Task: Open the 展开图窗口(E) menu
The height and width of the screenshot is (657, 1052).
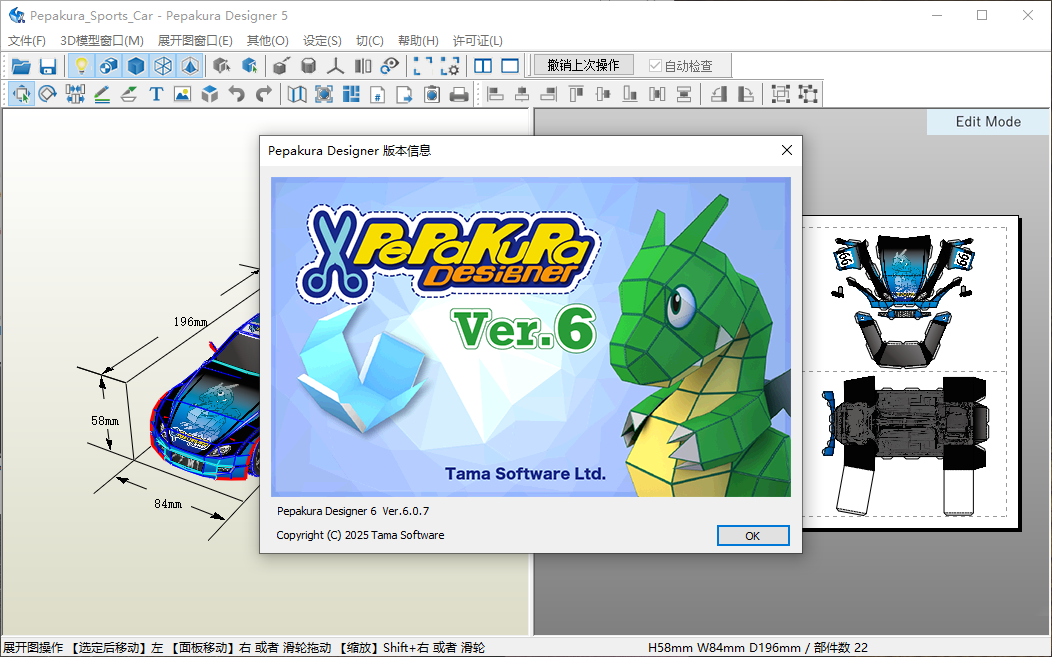Action: (x=195, y=41)
